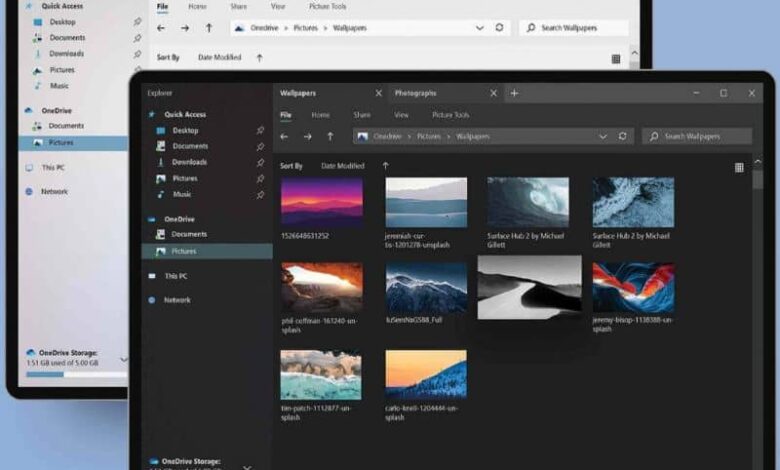The width and height of the screenshot is (780, 470).
Task: Close the Wallpapers tab
Action: pyautogui.click(x=379, y=93)
